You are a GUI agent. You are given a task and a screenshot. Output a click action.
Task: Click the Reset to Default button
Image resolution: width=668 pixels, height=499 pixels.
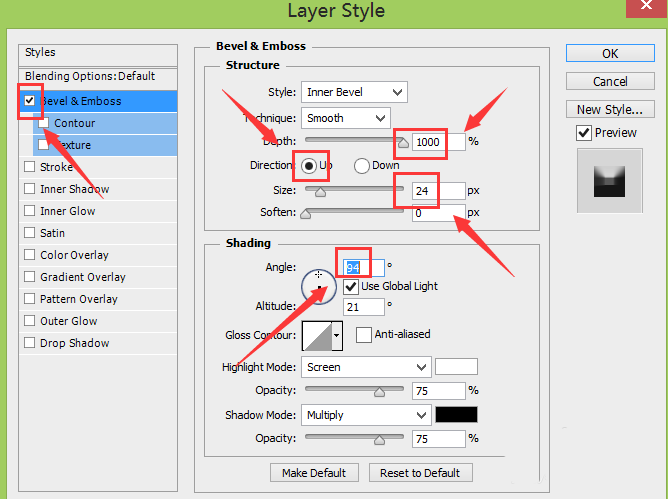pyautogui.click(x=420, y=473)
